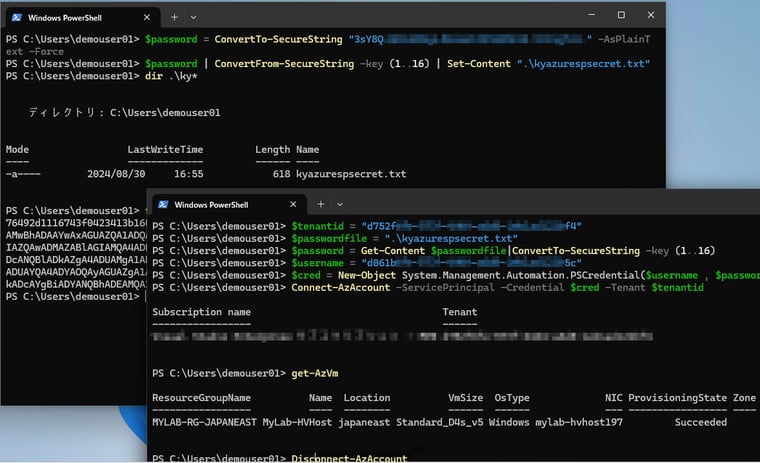Click the Disconnect-AzAccount command

349,458
